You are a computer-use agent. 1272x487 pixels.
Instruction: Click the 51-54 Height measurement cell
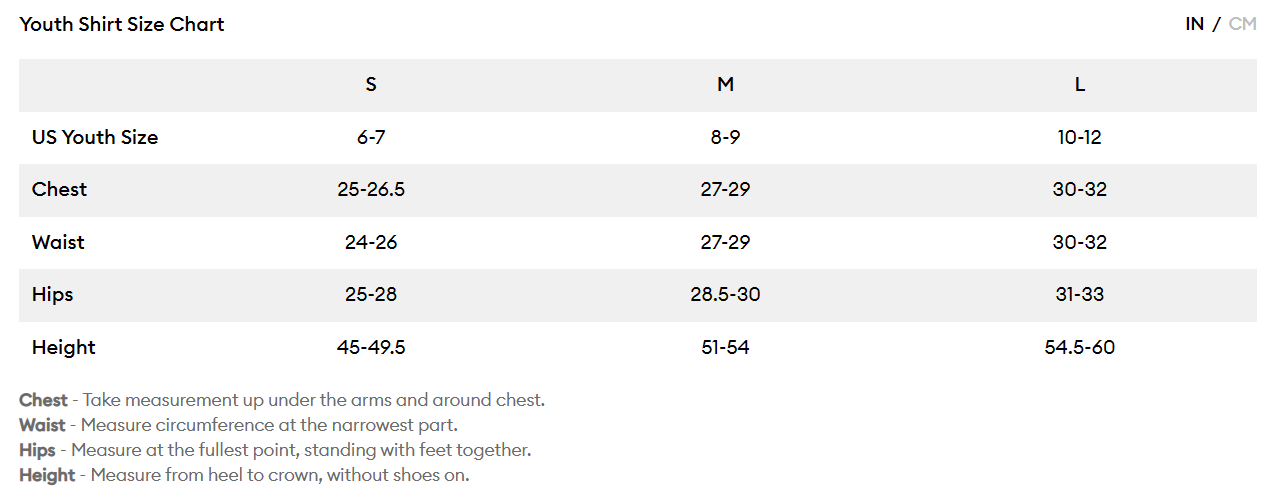tap(725, 348)
